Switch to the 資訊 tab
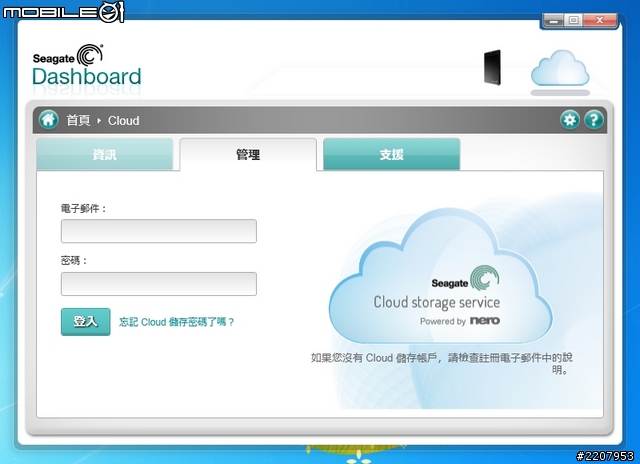The height and width of the screenshot is (464, 640). click(x=104, y=154)
